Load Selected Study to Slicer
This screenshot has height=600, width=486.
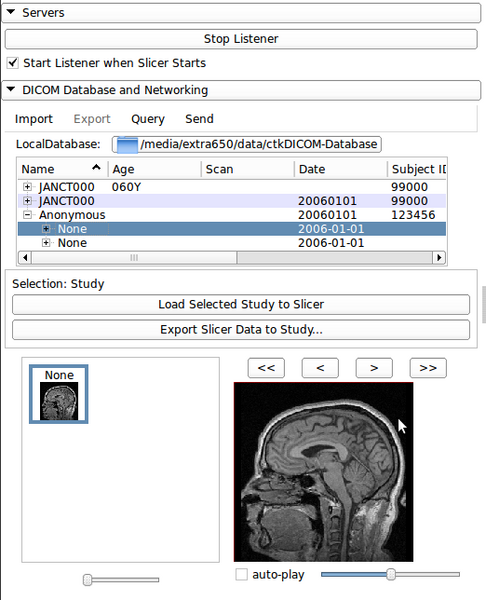click(x=241, y=304)
